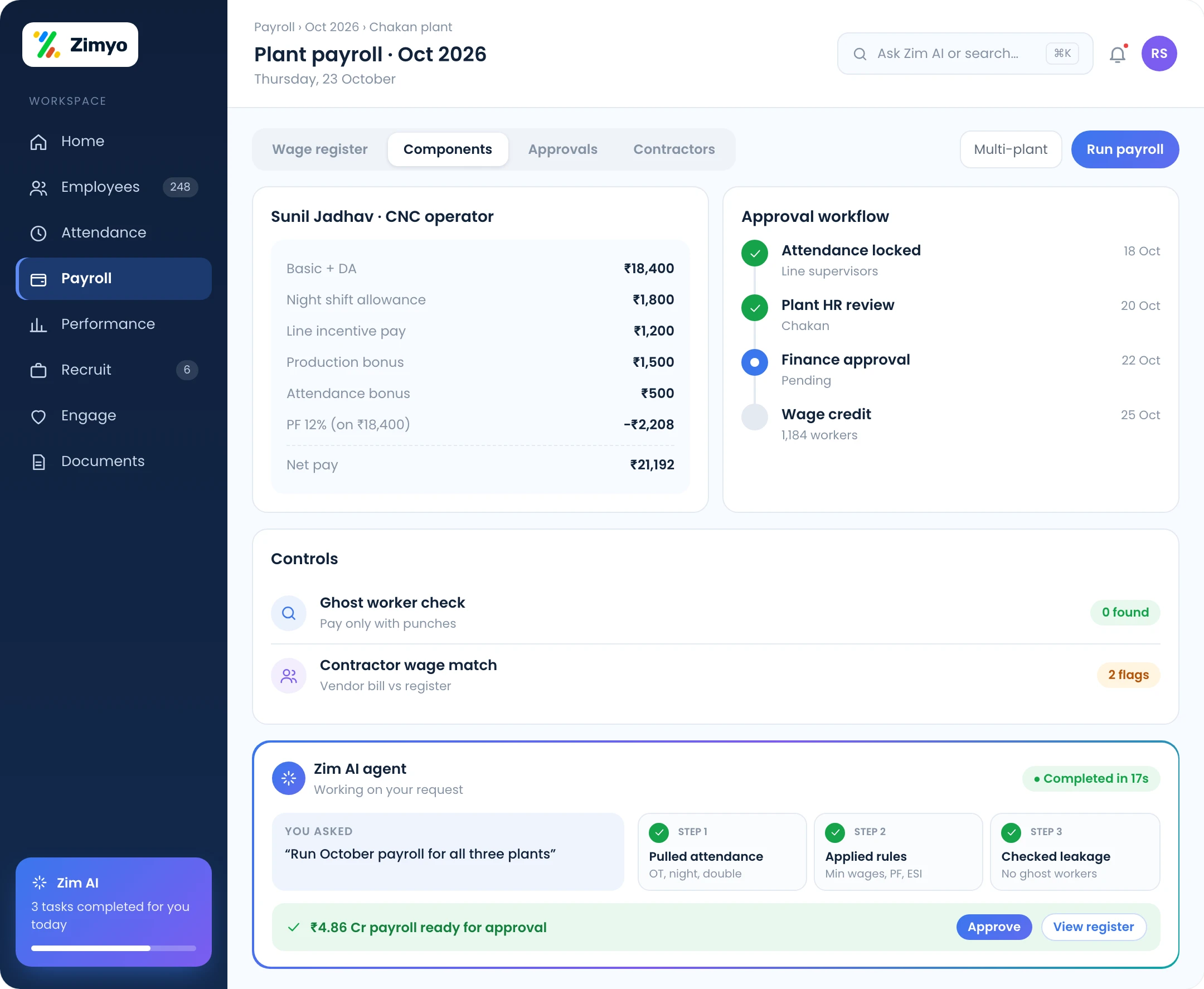This screenshot has height=989, width=1204.
Task: Click the Run payroll button
Action: [1125, 149]
